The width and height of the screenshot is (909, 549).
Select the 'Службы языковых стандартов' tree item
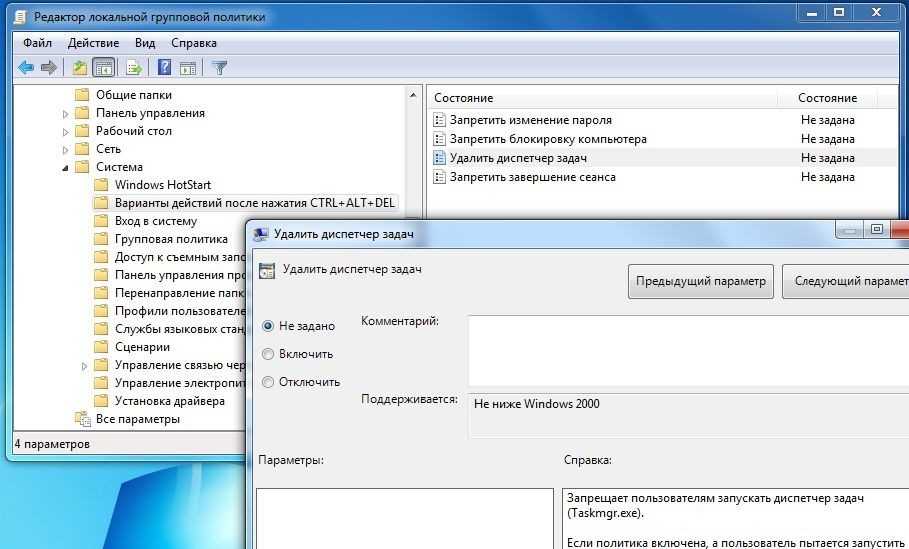click(180, 329)
